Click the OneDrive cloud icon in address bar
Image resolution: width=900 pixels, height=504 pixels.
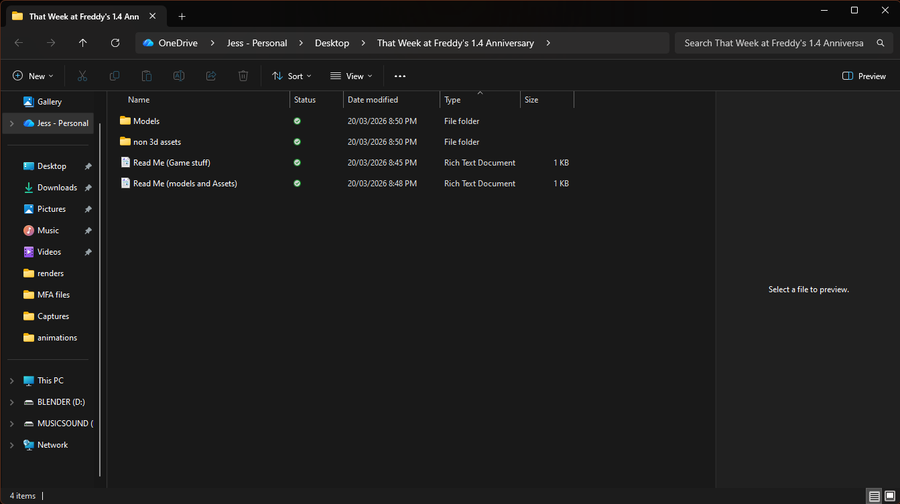[x=148, y=43]
